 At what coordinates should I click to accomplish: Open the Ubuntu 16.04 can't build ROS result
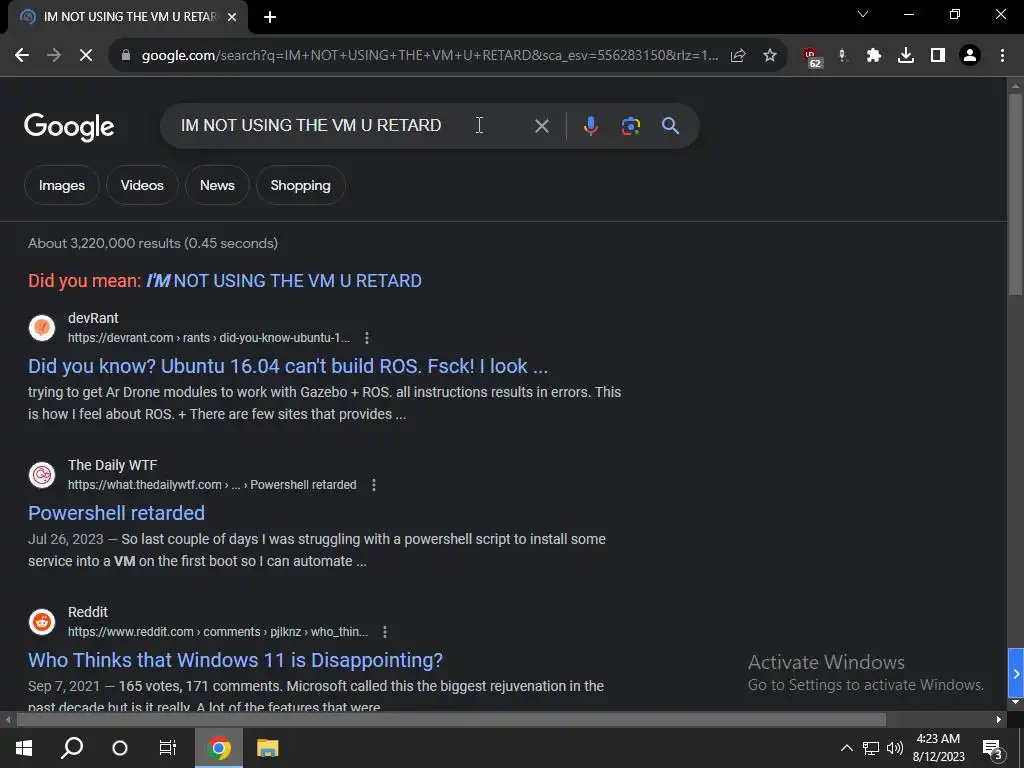point(288,366)
